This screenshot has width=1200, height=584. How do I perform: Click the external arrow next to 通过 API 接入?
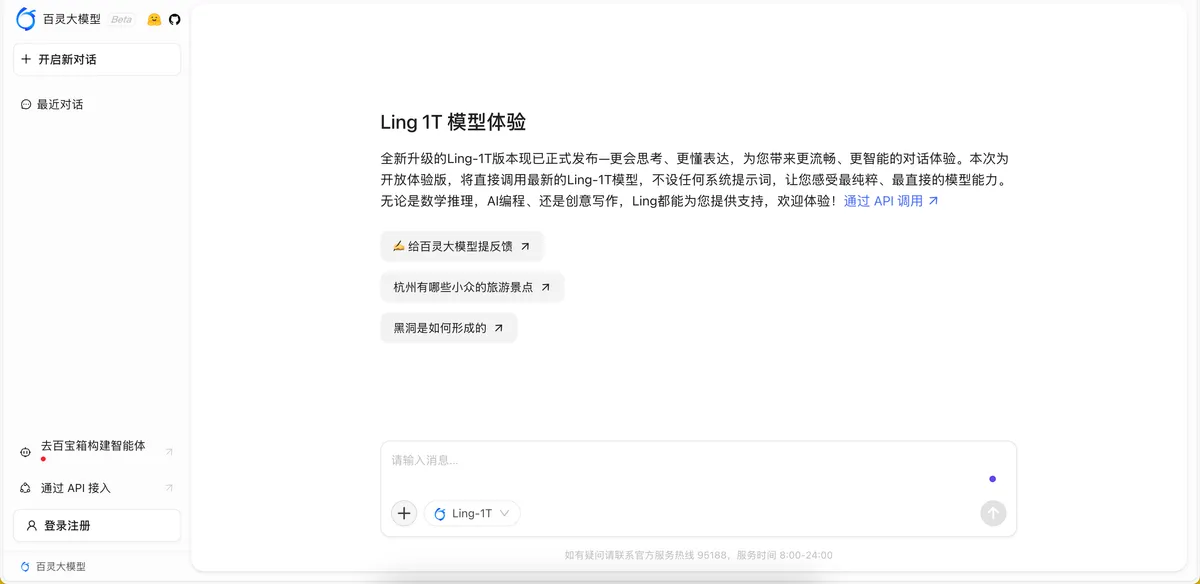pos(169,488)
